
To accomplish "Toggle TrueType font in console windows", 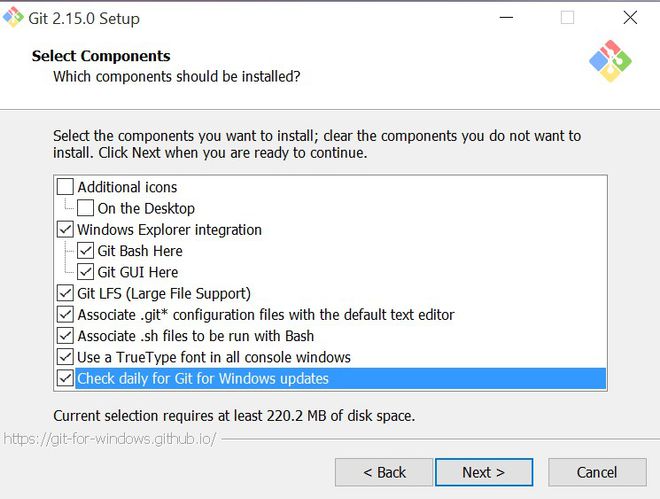I will [66, 357].
